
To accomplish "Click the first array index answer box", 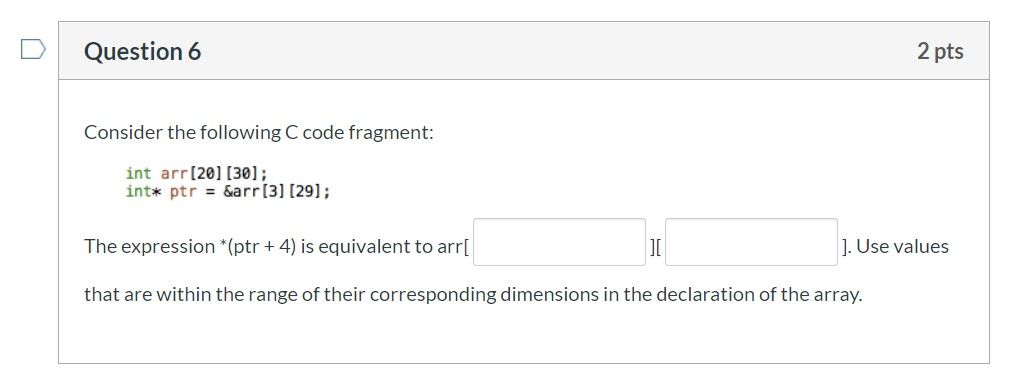I will pyautogui.click(x=559, y=242).
